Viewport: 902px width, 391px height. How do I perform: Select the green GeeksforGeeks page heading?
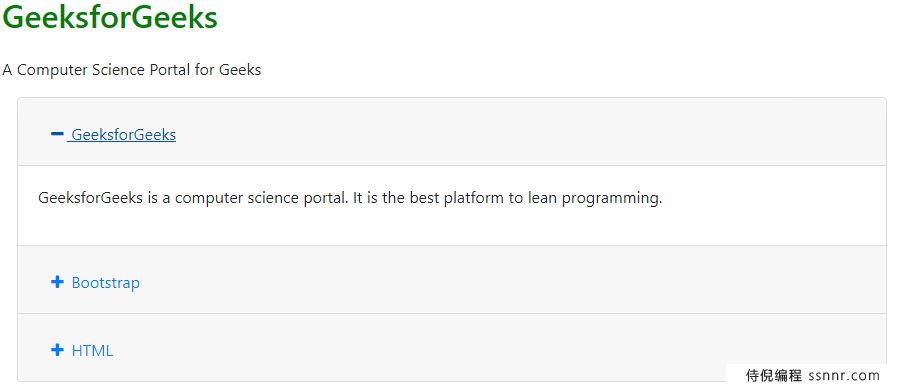click(x=110, y=17)
